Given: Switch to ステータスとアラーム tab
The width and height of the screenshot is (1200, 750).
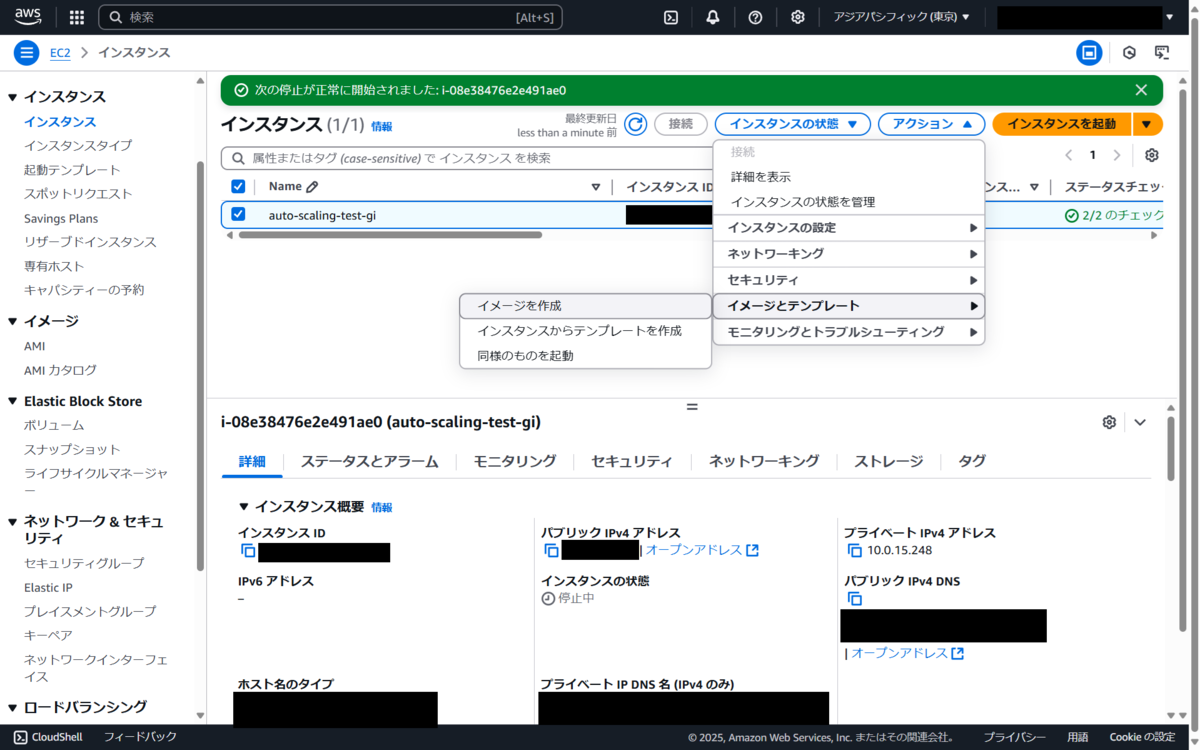Looking at the screenshot, I should click(x=369, y=461).
